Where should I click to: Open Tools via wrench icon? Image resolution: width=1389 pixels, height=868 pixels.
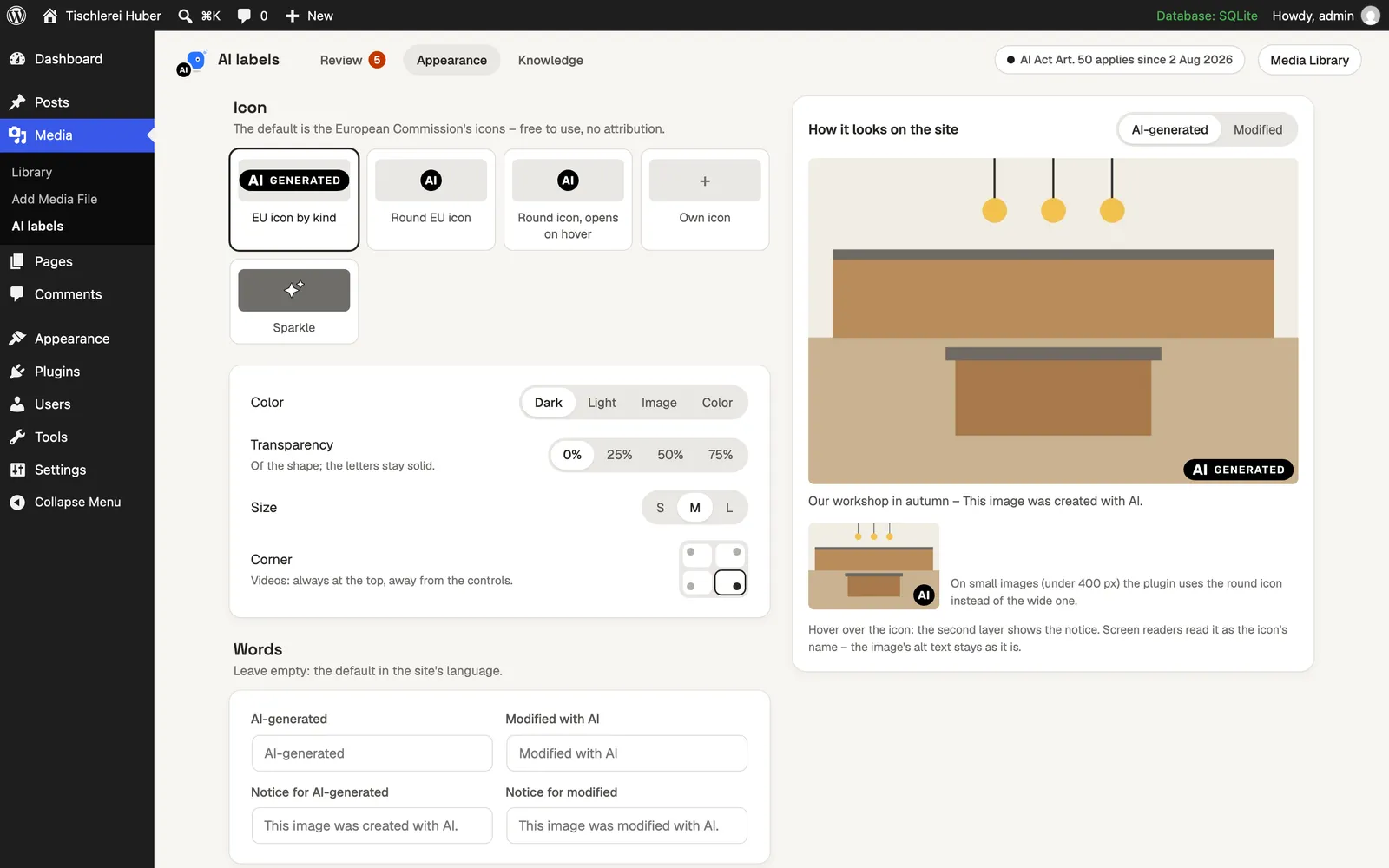(x=17, y=437)
